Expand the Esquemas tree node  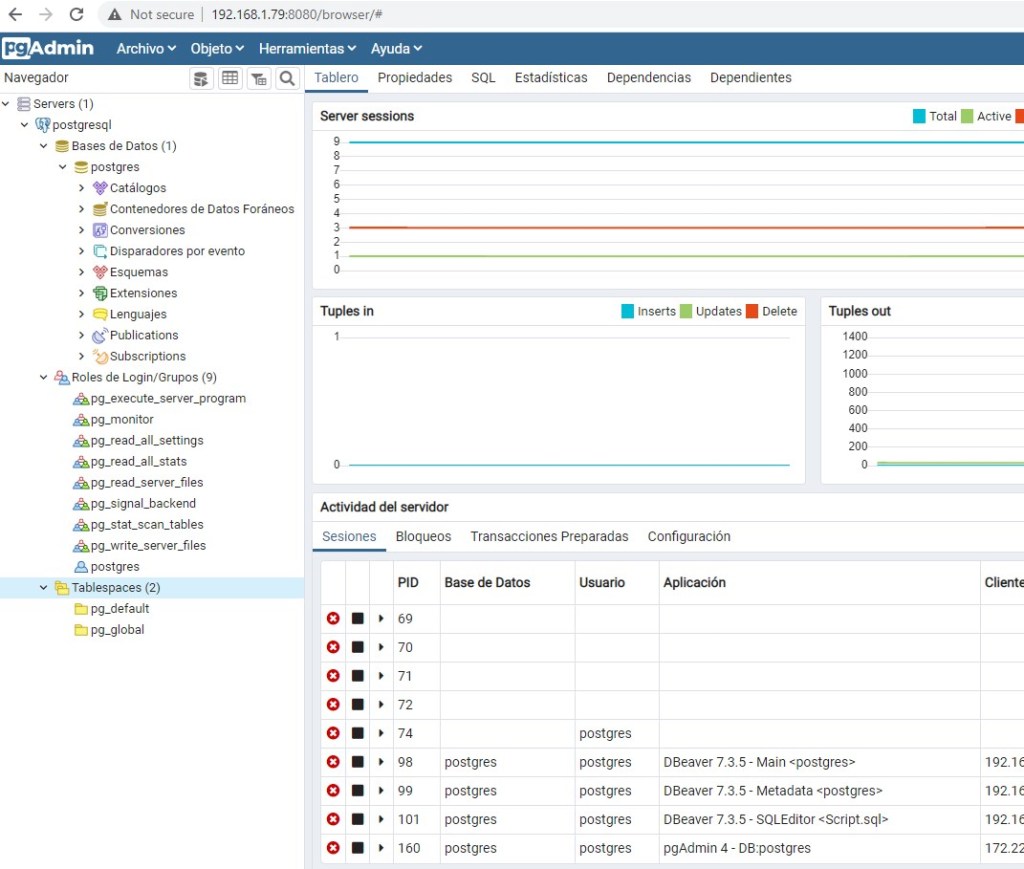(81, 272)
